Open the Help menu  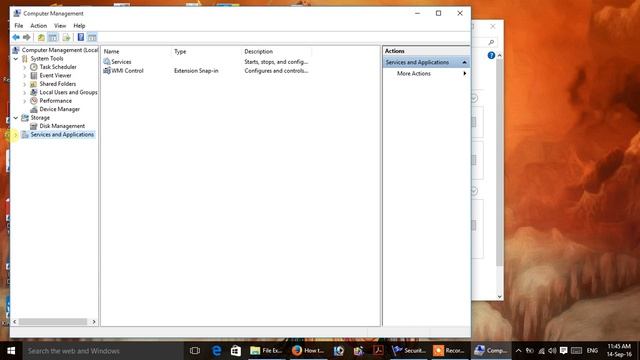pos(79,26)
